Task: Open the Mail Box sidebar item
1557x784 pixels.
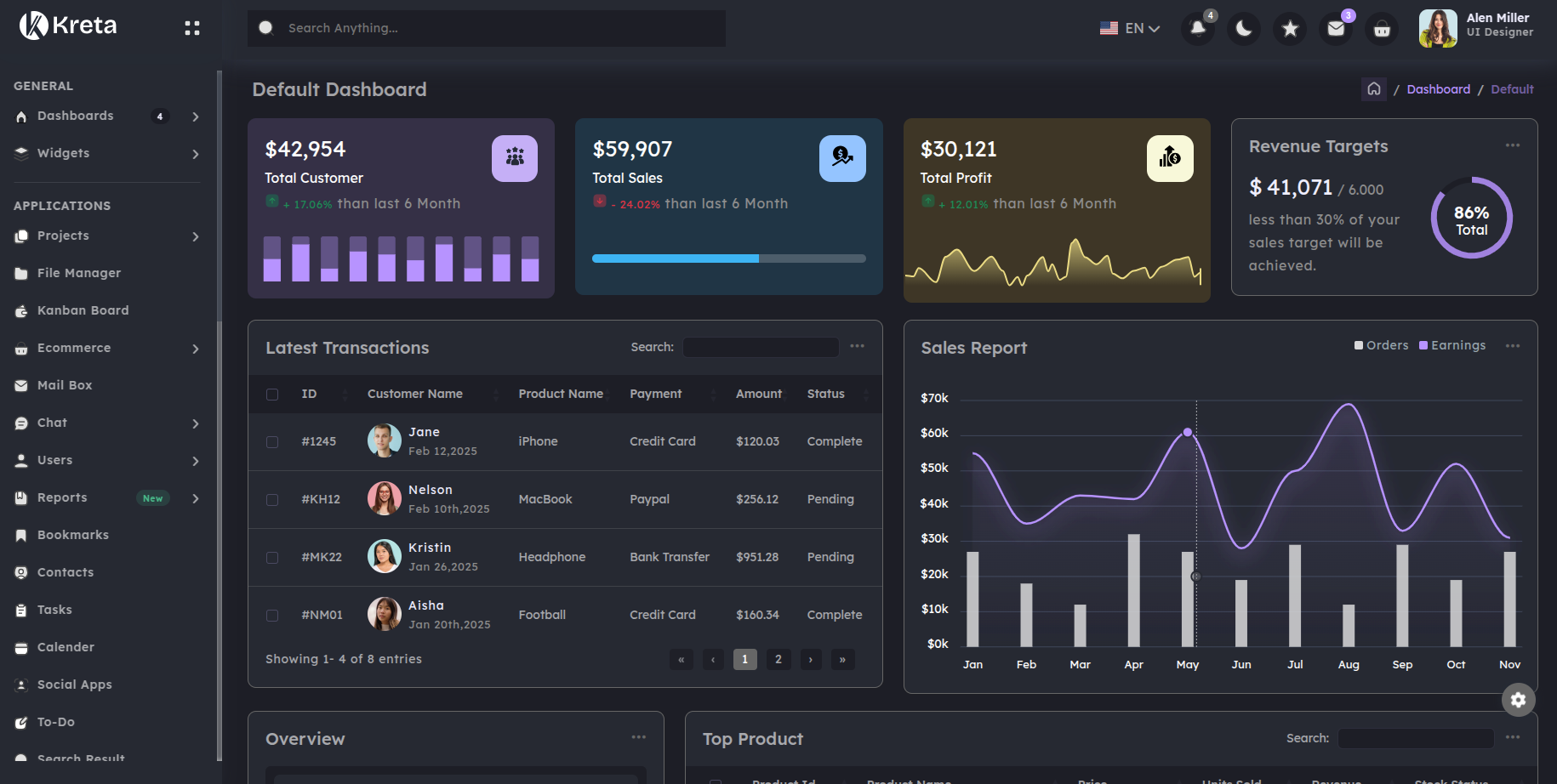Action: point(65,385)
